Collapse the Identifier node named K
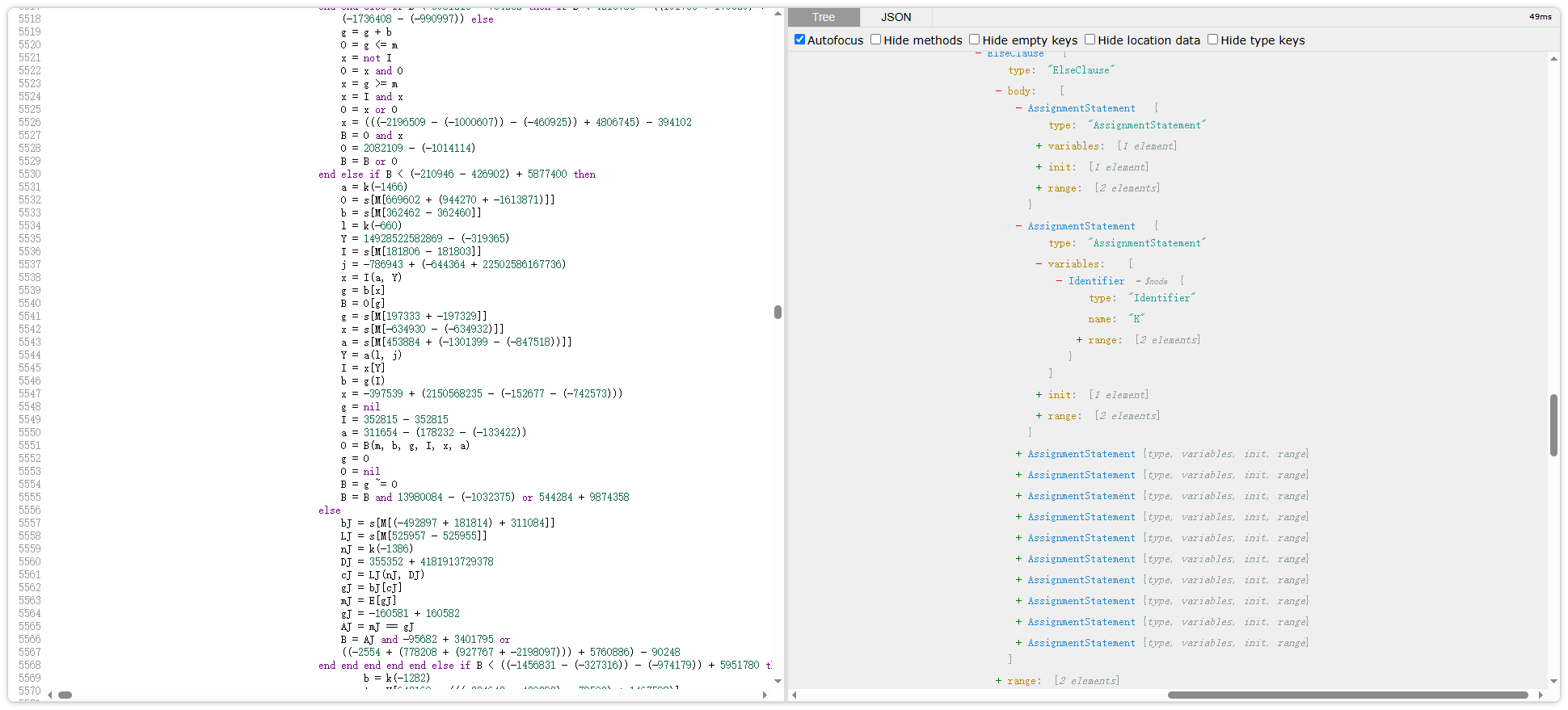 point(1060,281)
